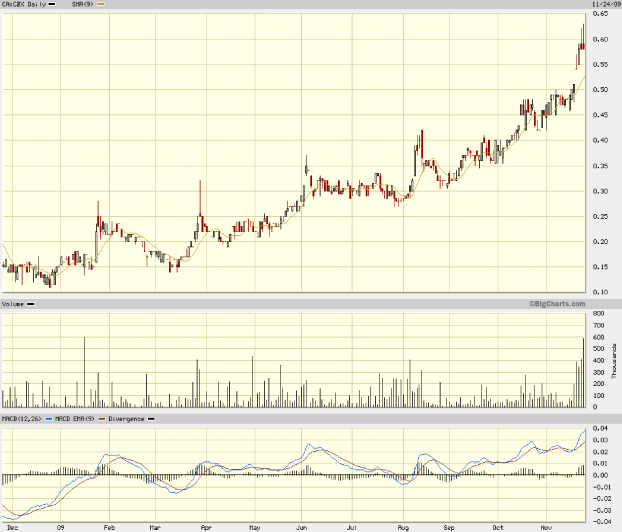Image resolution: width=622 pixels, height=532 pixels.
Task: Click the CA:CBX Daily legend label
Action: (22, 5)
